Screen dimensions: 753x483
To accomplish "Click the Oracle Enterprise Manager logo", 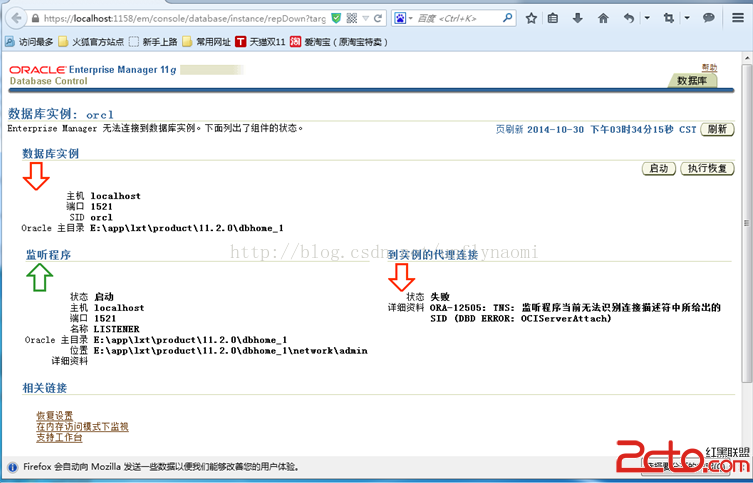I will (93, 70).
